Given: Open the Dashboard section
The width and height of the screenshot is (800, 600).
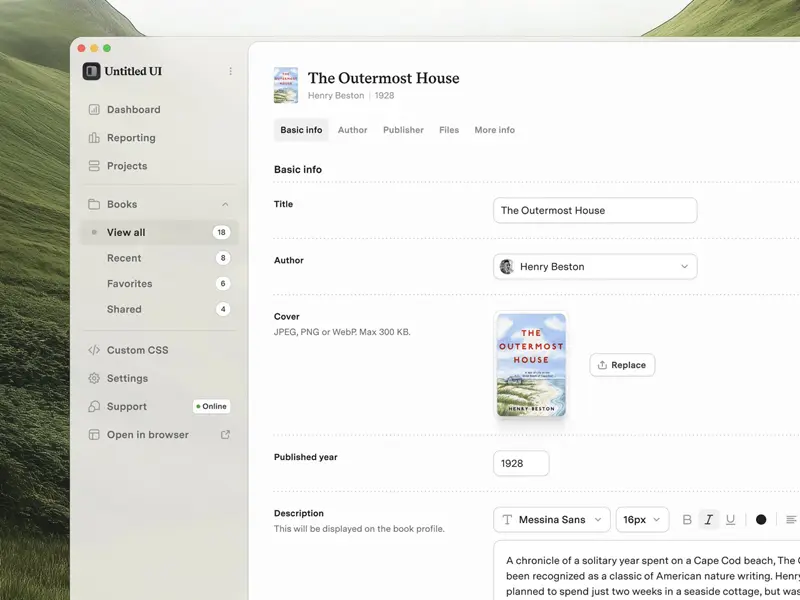Looking at the screenshot, I should 129,109.
